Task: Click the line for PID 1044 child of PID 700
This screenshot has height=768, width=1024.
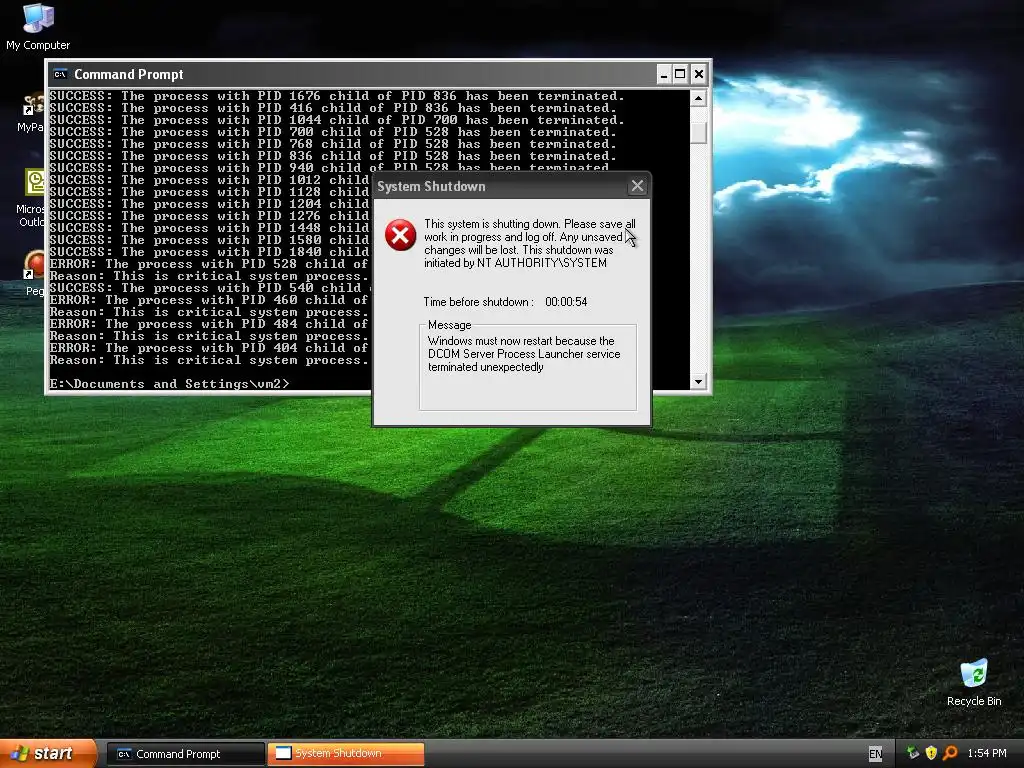Action: [x=337, y=120]
